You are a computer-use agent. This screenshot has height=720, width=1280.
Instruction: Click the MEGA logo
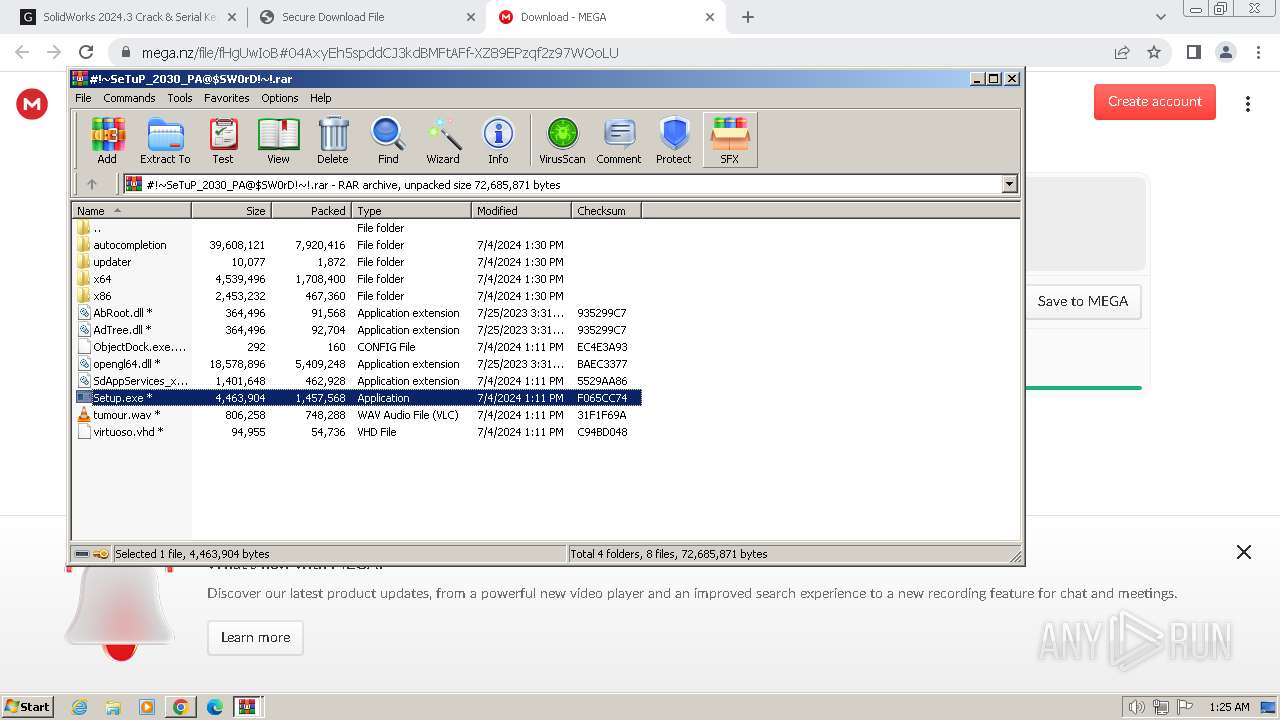32,104
